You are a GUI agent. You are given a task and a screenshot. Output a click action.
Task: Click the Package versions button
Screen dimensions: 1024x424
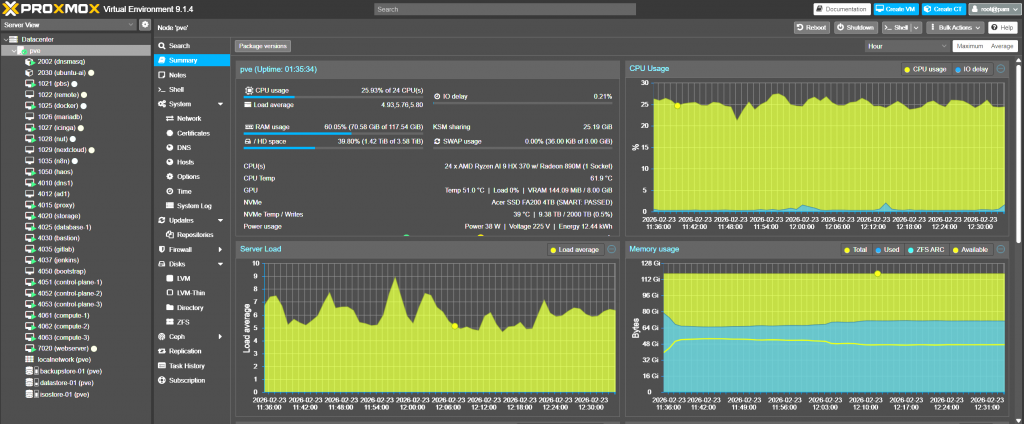point(264,46)
